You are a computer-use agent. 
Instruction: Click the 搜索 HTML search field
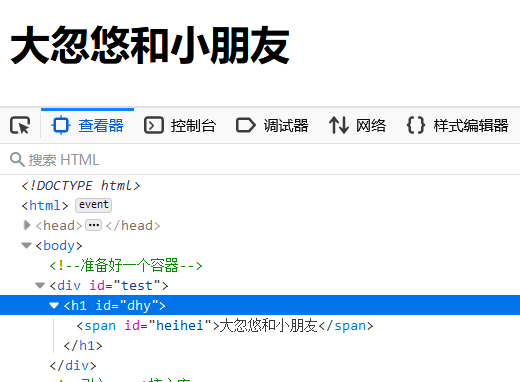[260, 160]
